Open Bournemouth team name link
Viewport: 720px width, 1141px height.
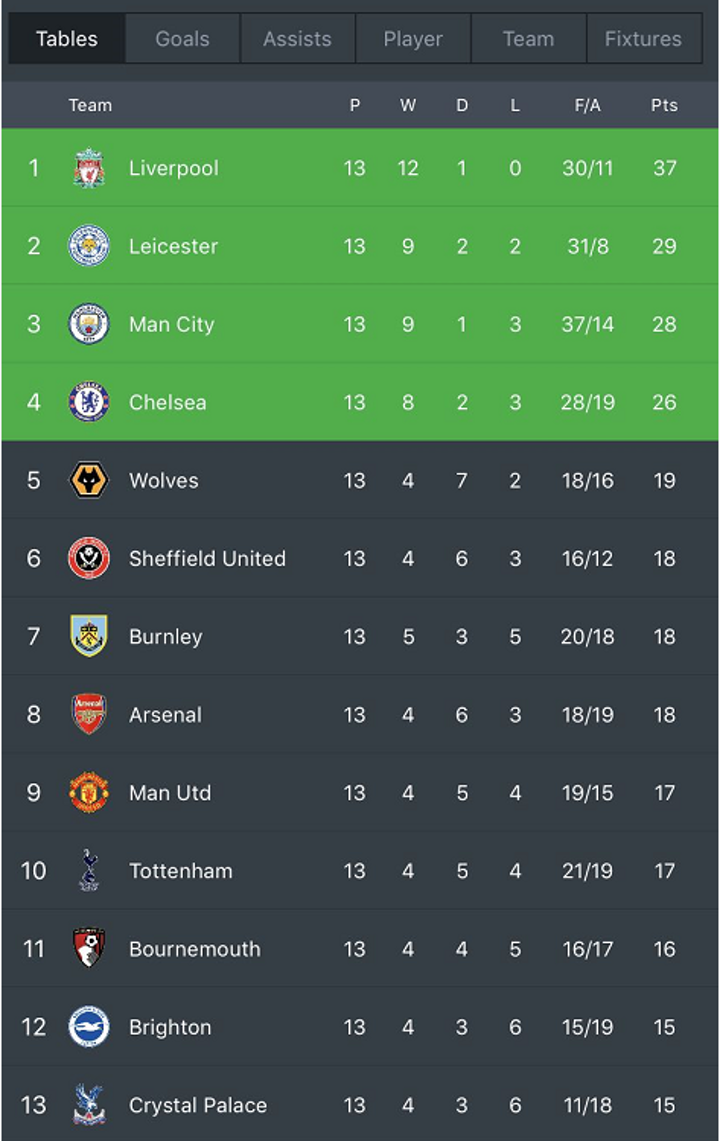point(194,949)
